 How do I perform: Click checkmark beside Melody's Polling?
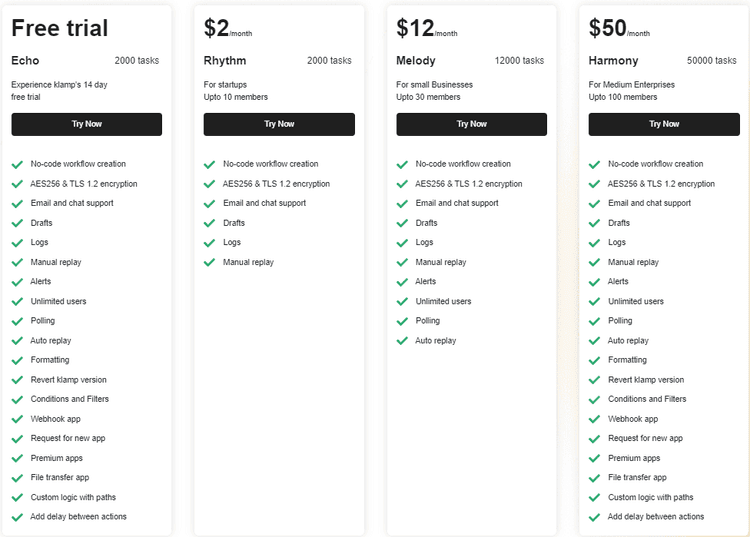pyautogui.click(x=402, y=321)
